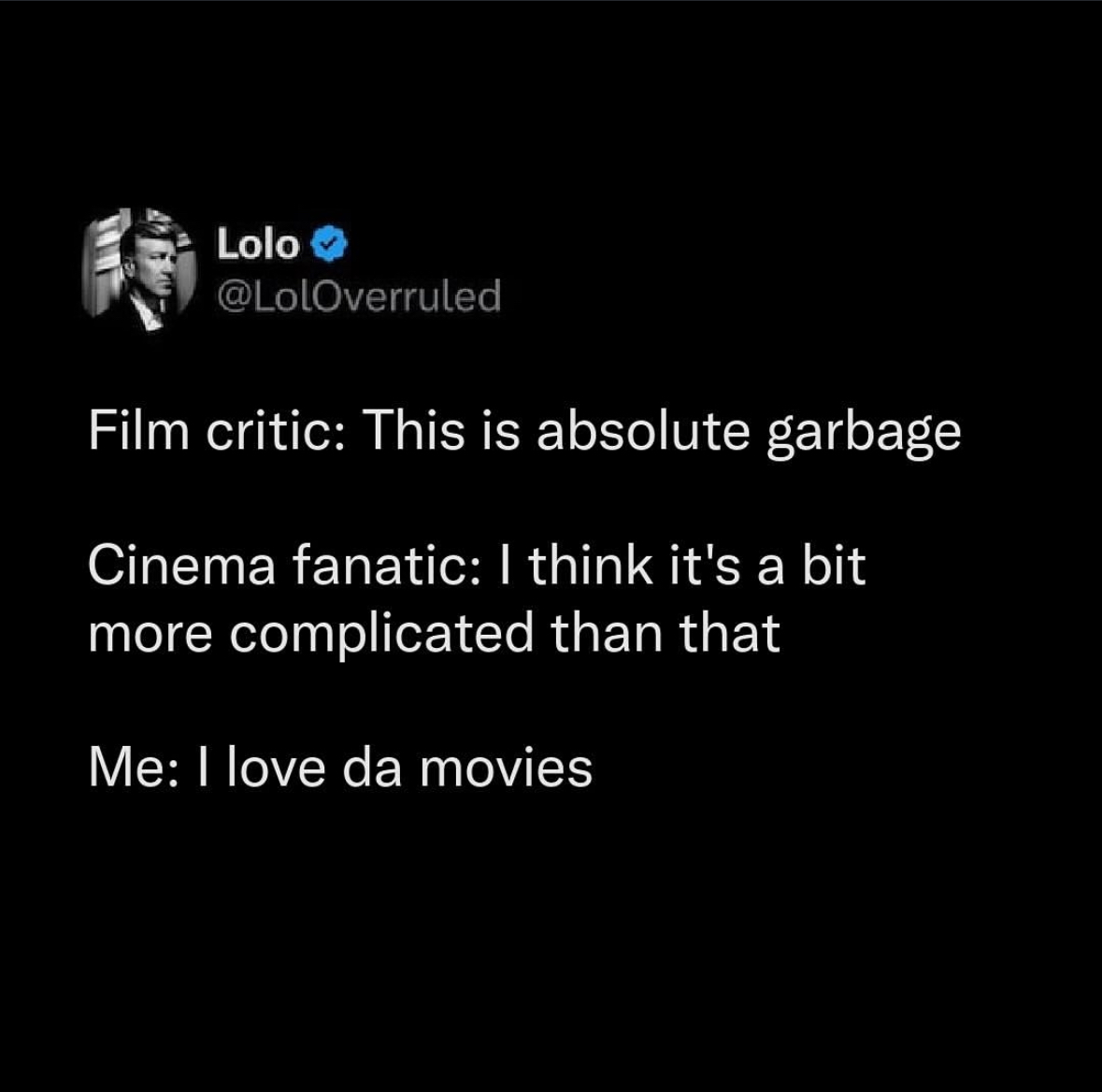Open the Lolo display name

pos(258,244)
